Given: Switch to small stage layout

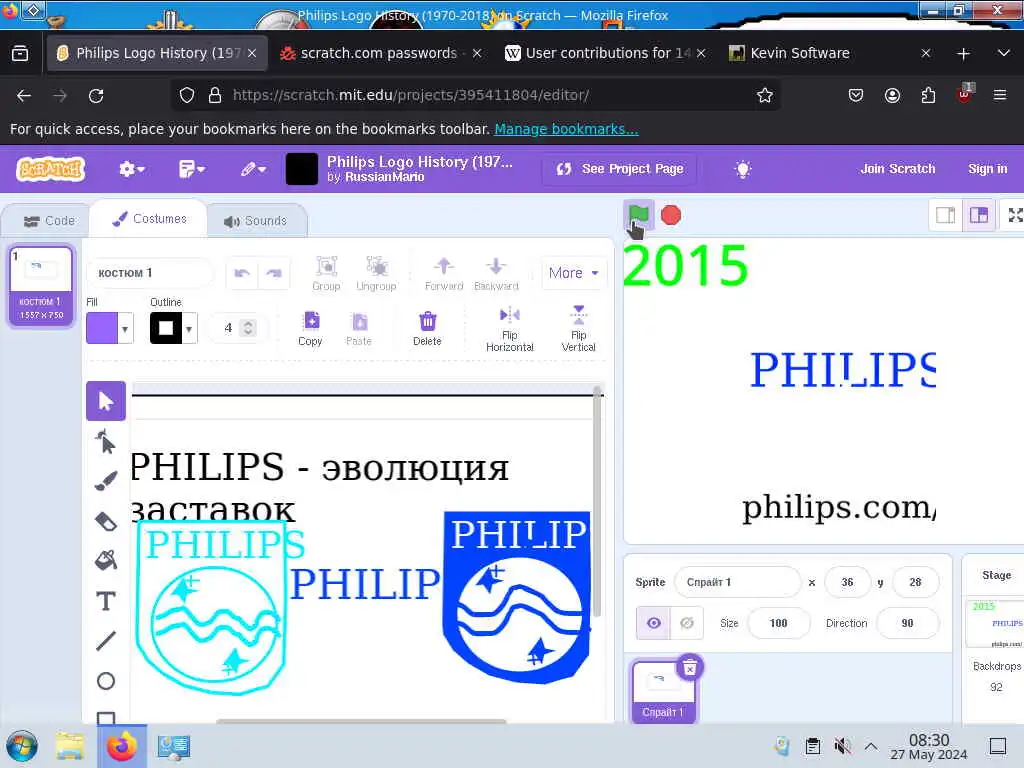Looking at the screenshot, I should tap(946, 215).
